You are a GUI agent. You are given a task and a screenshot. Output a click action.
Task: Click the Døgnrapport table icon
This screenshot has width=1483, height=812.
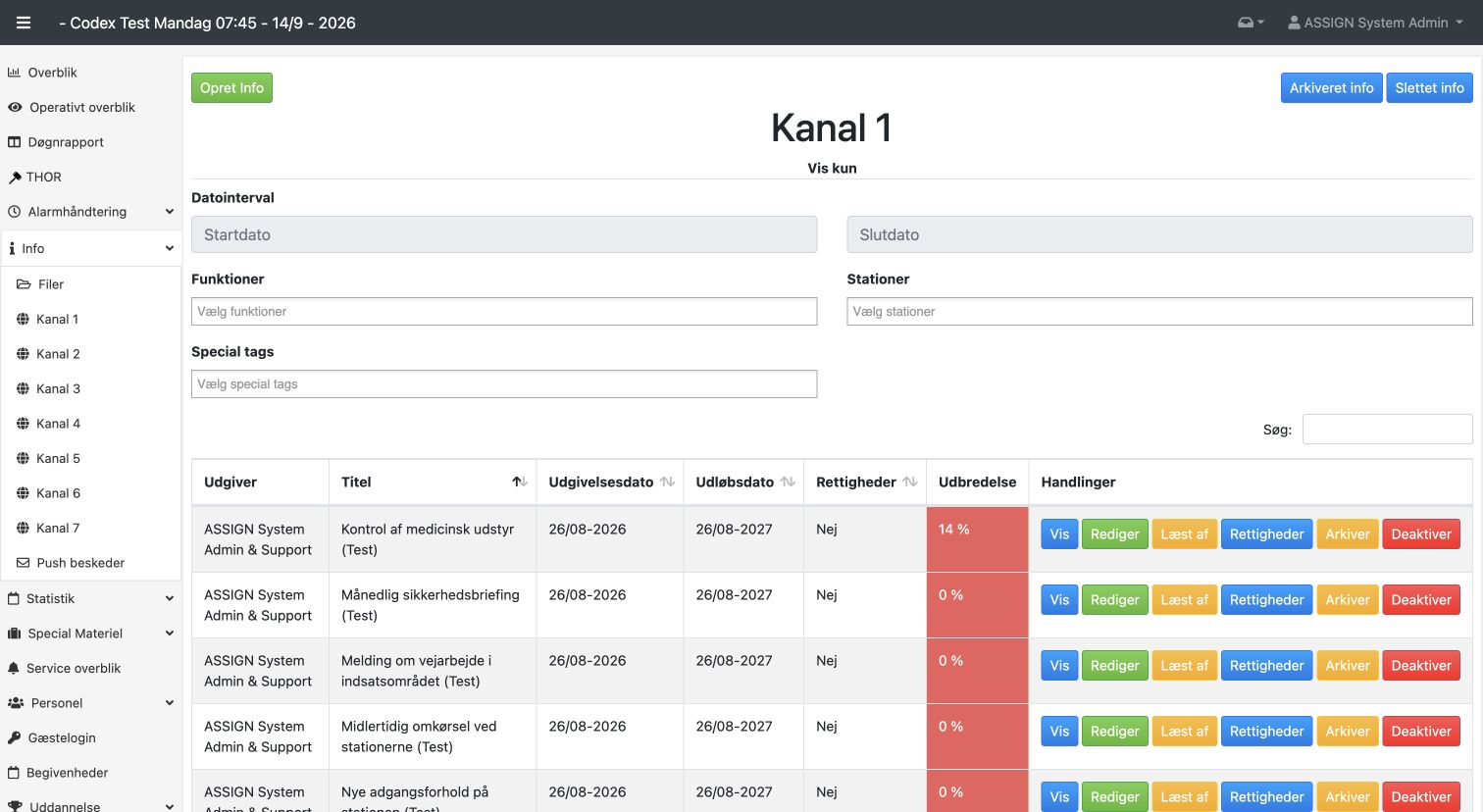point(14,142)
